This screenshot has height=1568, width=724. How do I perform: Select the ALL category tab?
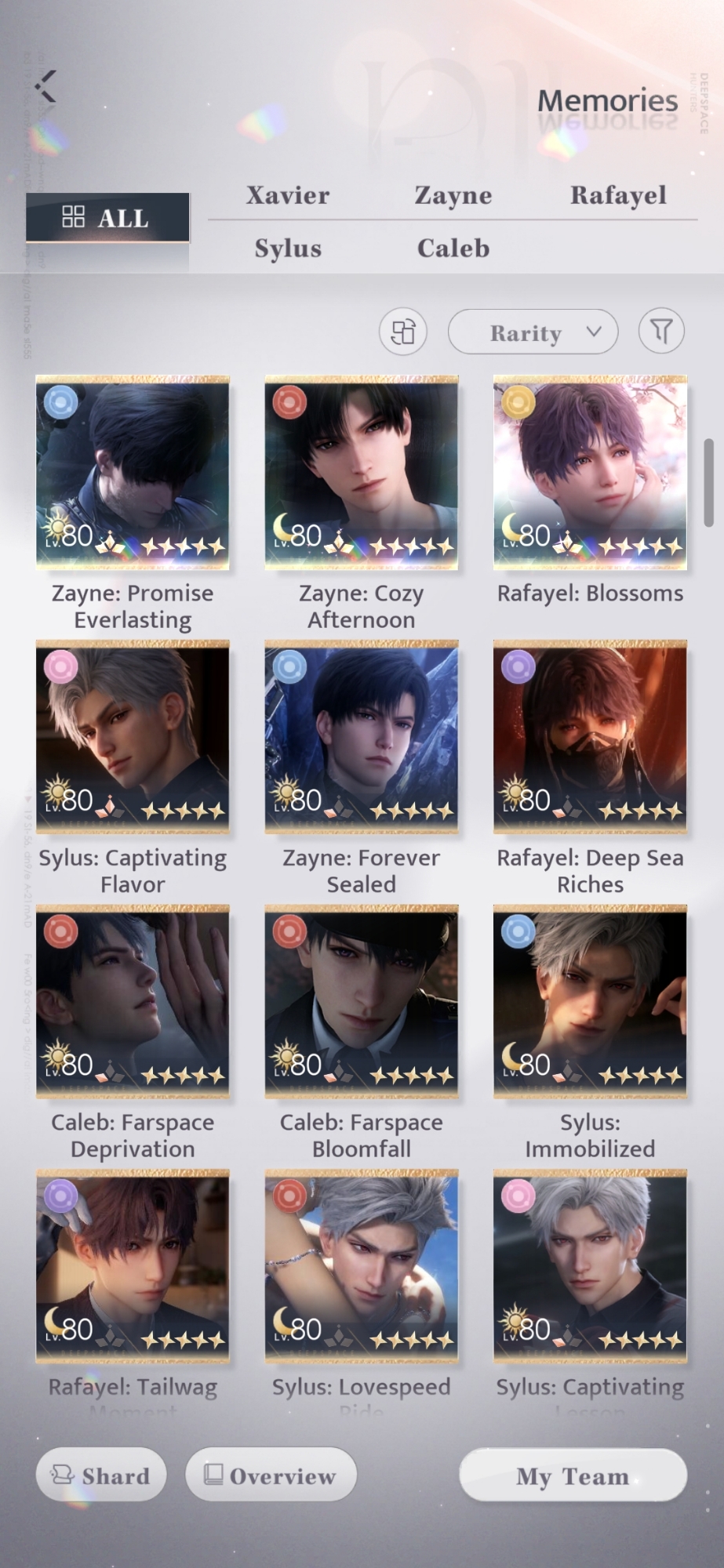tap(107, 217)
